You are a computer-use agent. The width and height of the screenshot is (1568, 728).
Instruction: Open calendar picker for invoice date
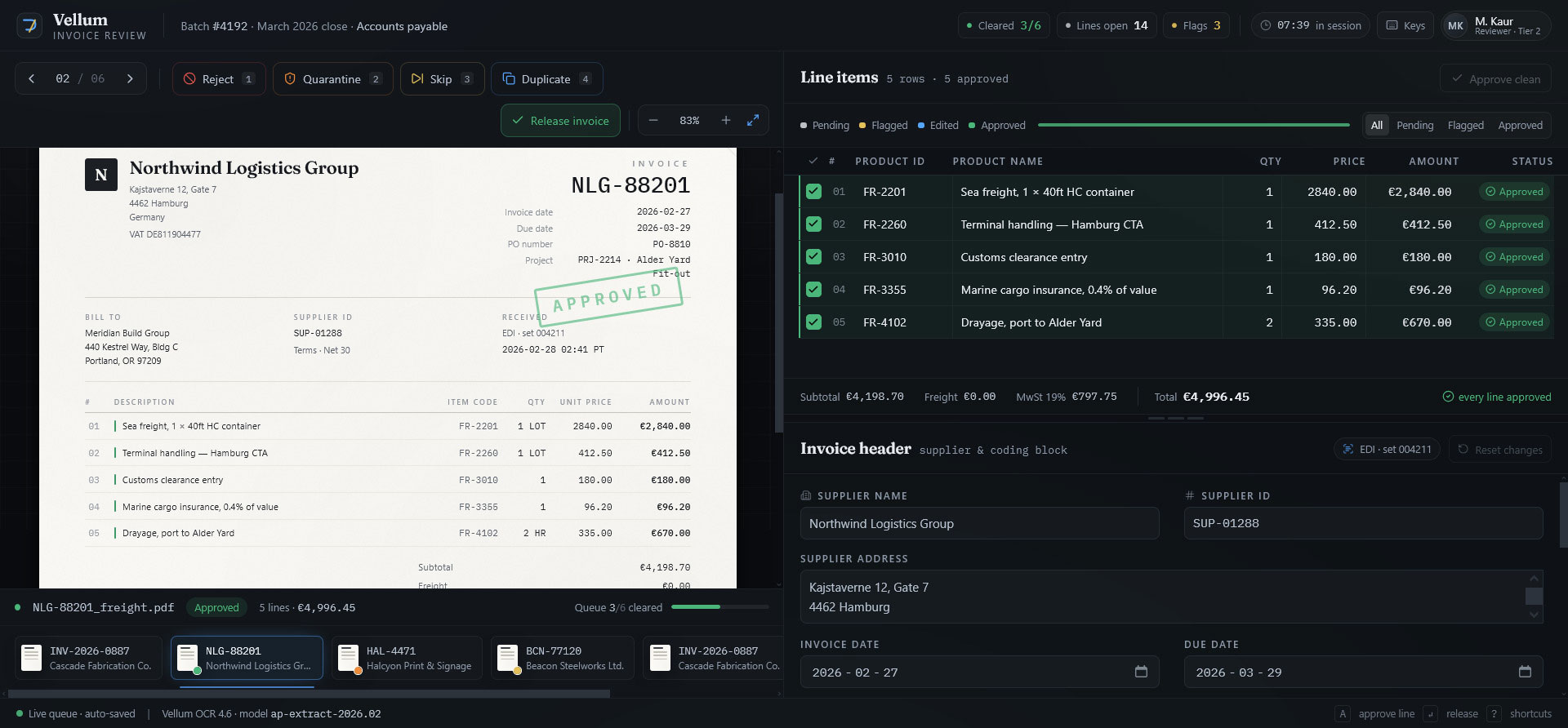[1141, 672]
